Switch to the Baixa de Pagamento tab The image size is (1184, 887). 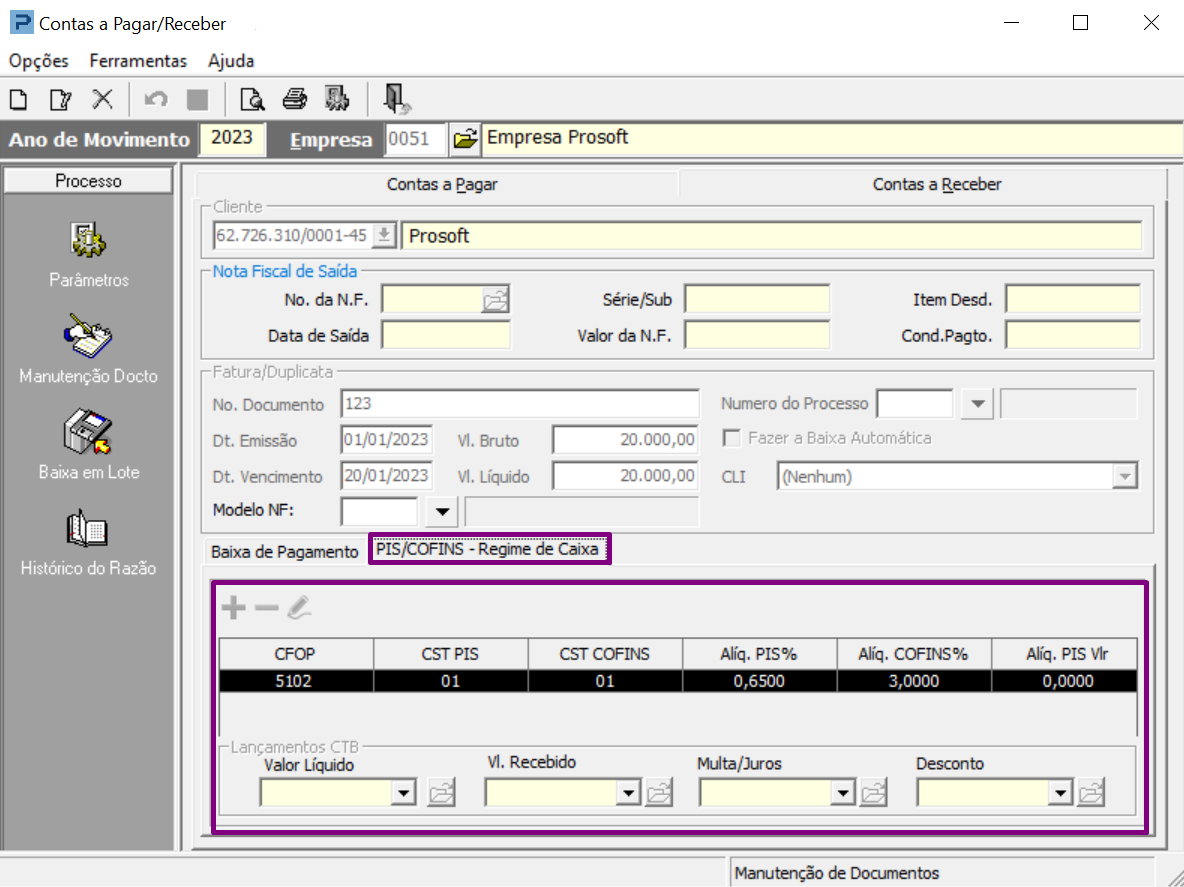[284, 552]
